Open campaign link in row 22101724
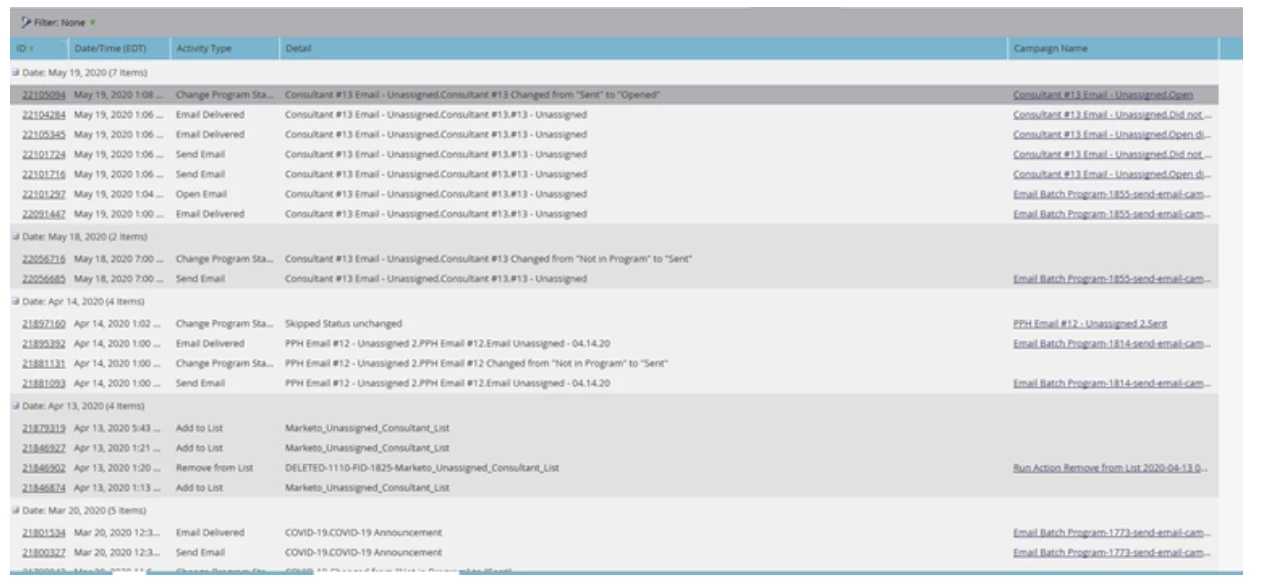This screenshot has height=588, width=1284. (x=1111, y=155)
